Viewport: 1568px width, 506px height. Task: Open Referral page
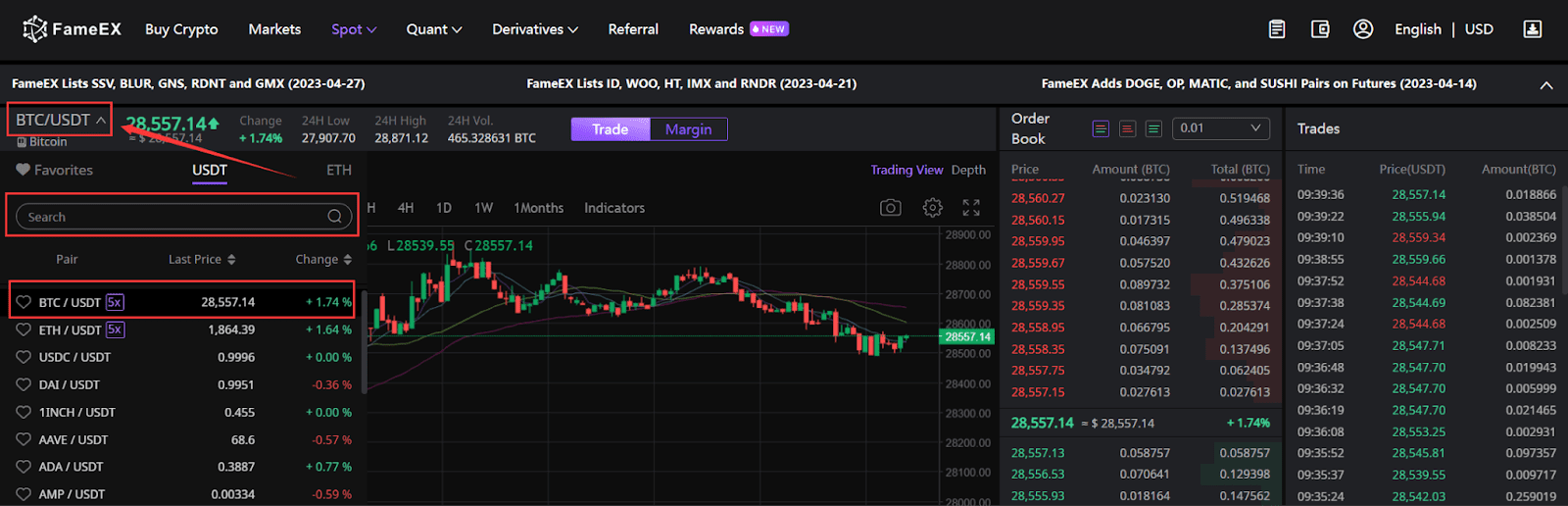click(x=633, y=29)
